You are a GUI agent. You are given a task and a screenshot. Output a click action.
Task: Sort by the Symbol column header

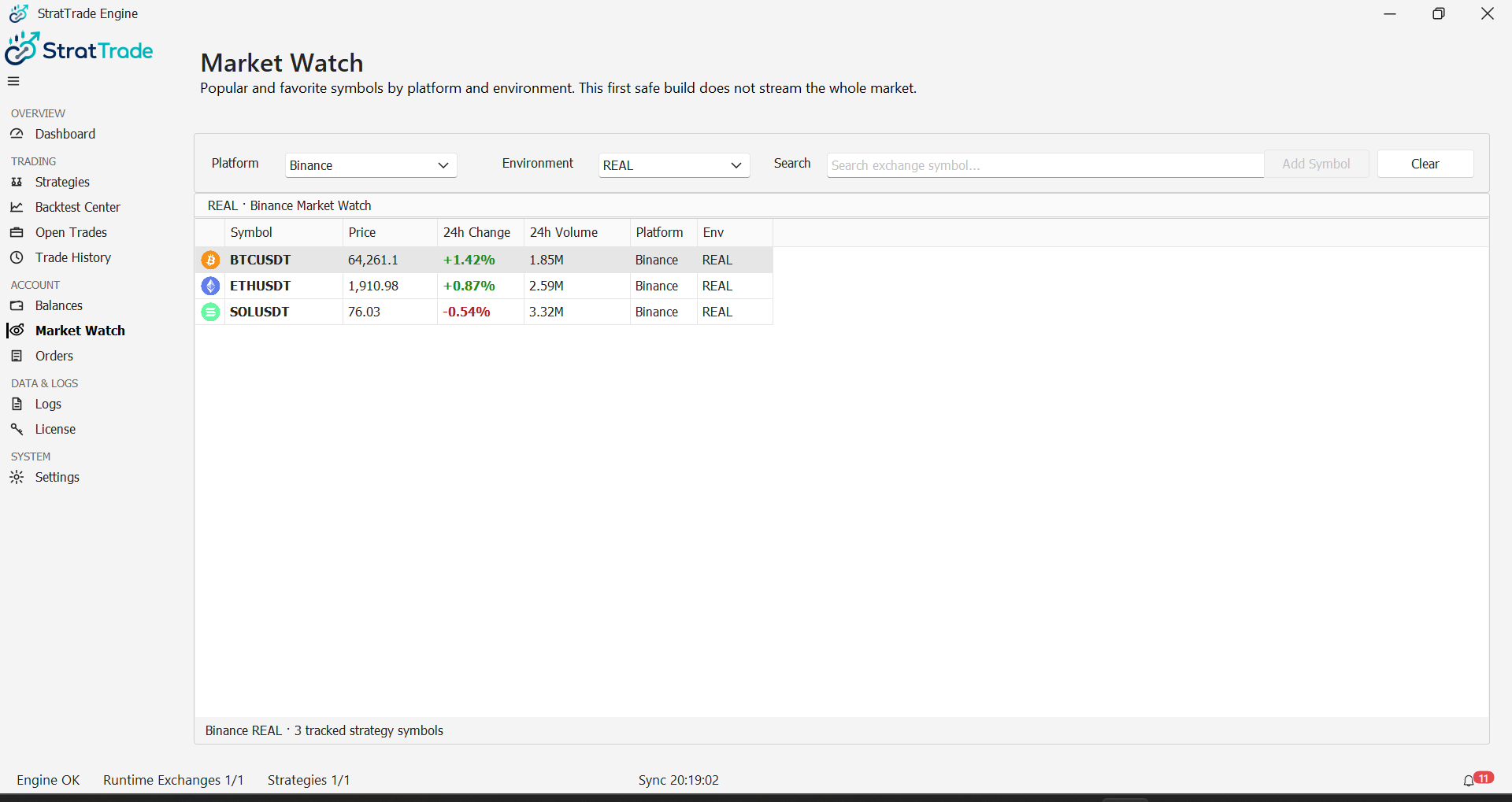pos(283,232)
